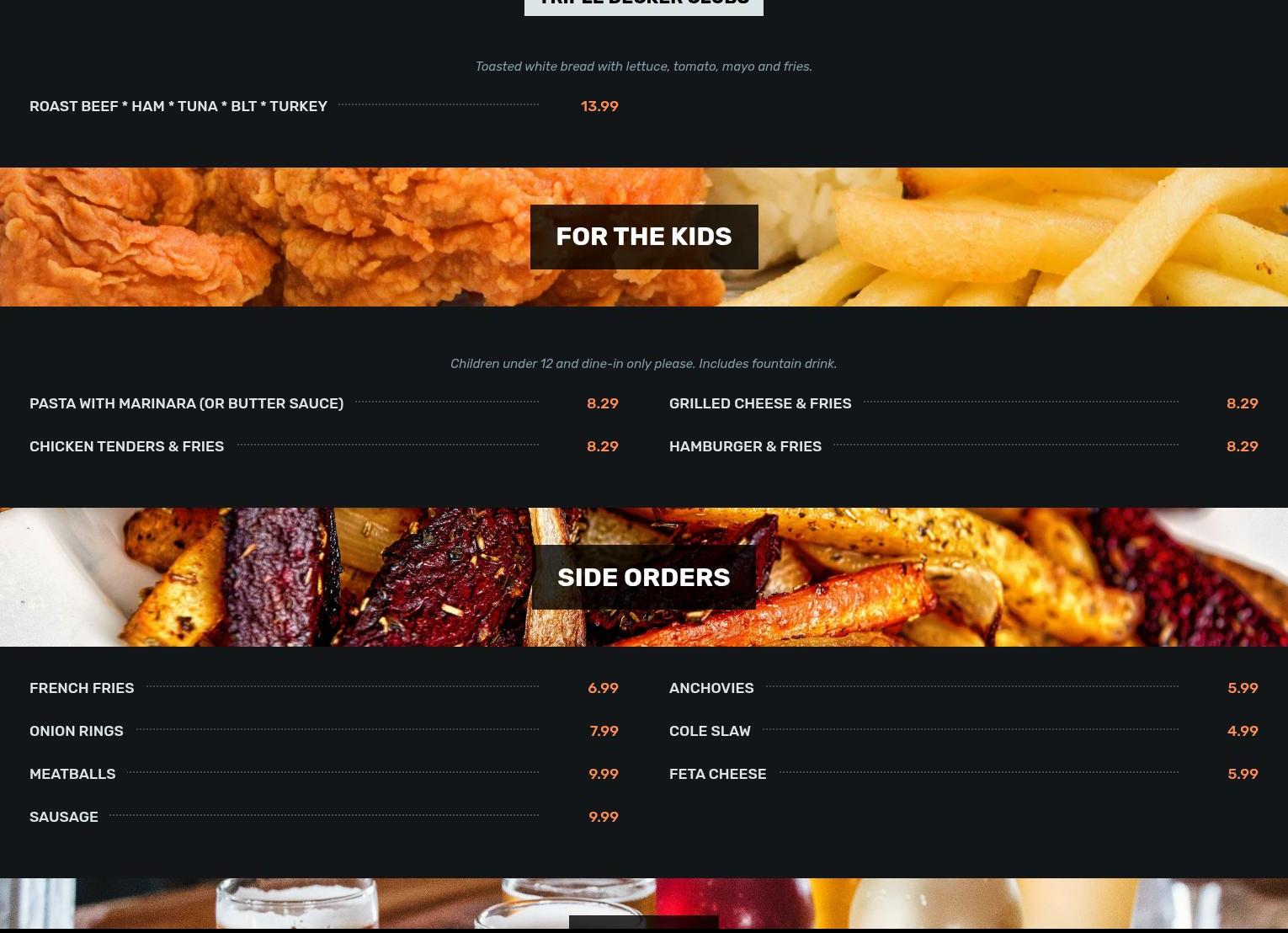Select Onion Rings side order

point(77,731)
